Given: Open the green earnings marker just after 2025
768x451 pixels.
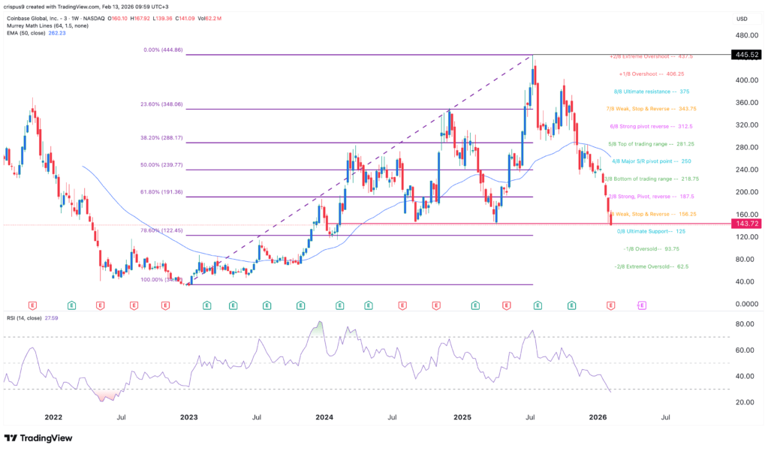Looking at the screenshot, I should 475,306.
